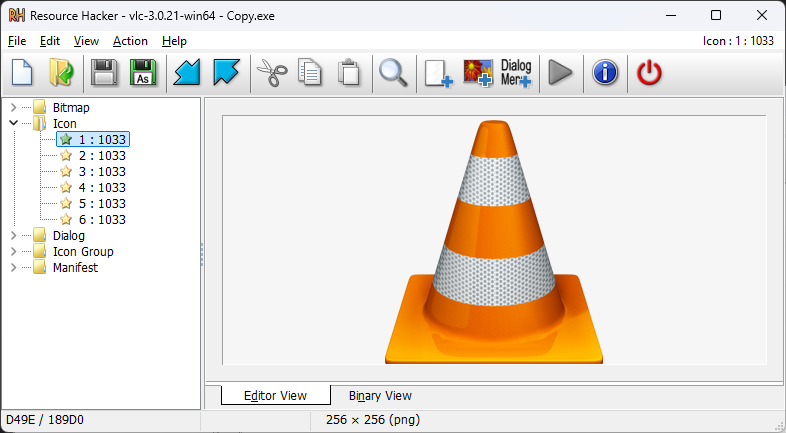
Task: Open a file with the folder icon
Action: point(61,73)
